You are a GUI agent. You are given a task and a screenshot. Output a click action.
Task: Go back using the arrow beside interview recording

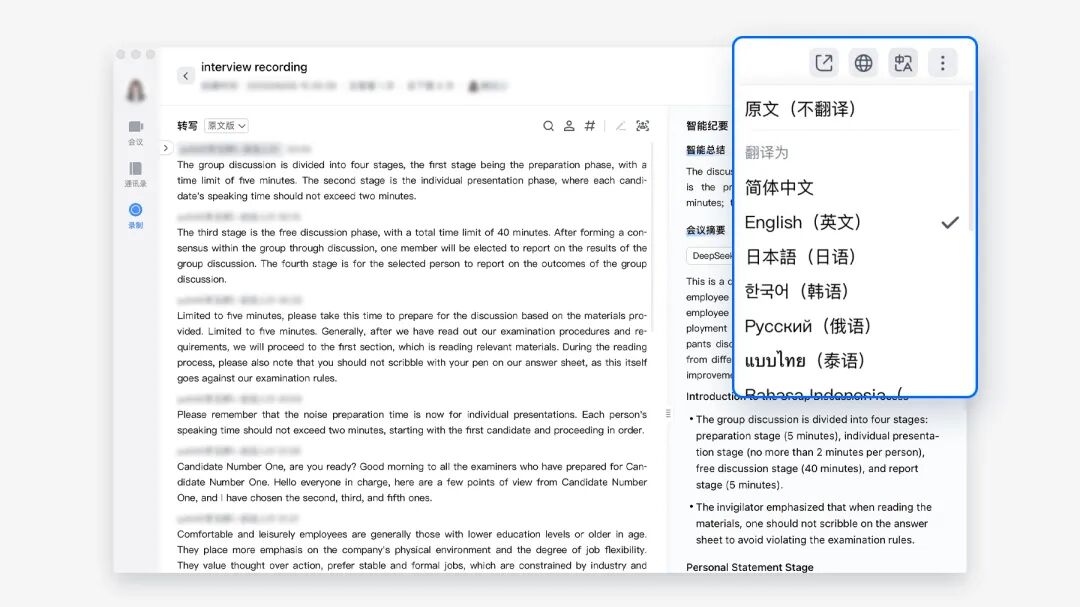185,76
